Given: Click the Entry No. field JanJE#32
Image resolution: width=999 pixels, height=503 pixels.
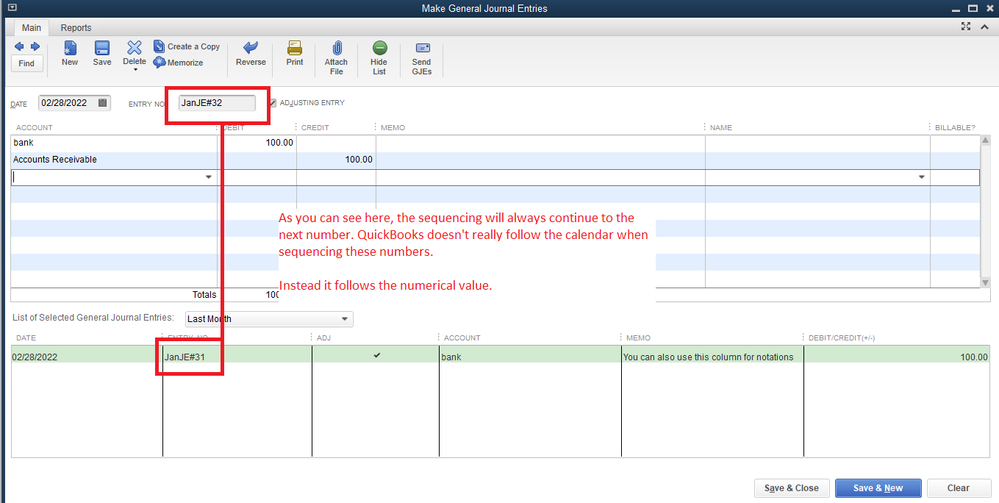Looking at the screenshot, I should 217,103.
